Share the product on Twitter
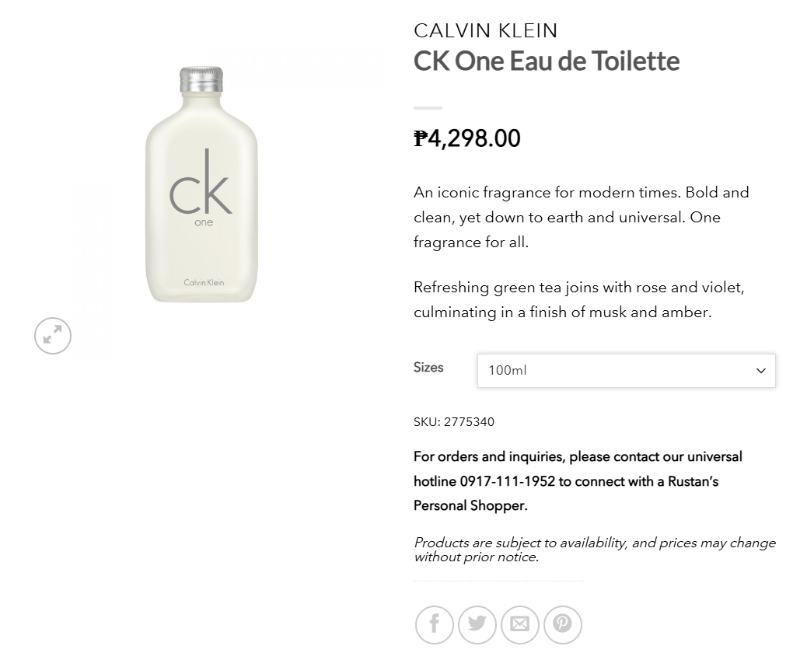 point(477,624)
